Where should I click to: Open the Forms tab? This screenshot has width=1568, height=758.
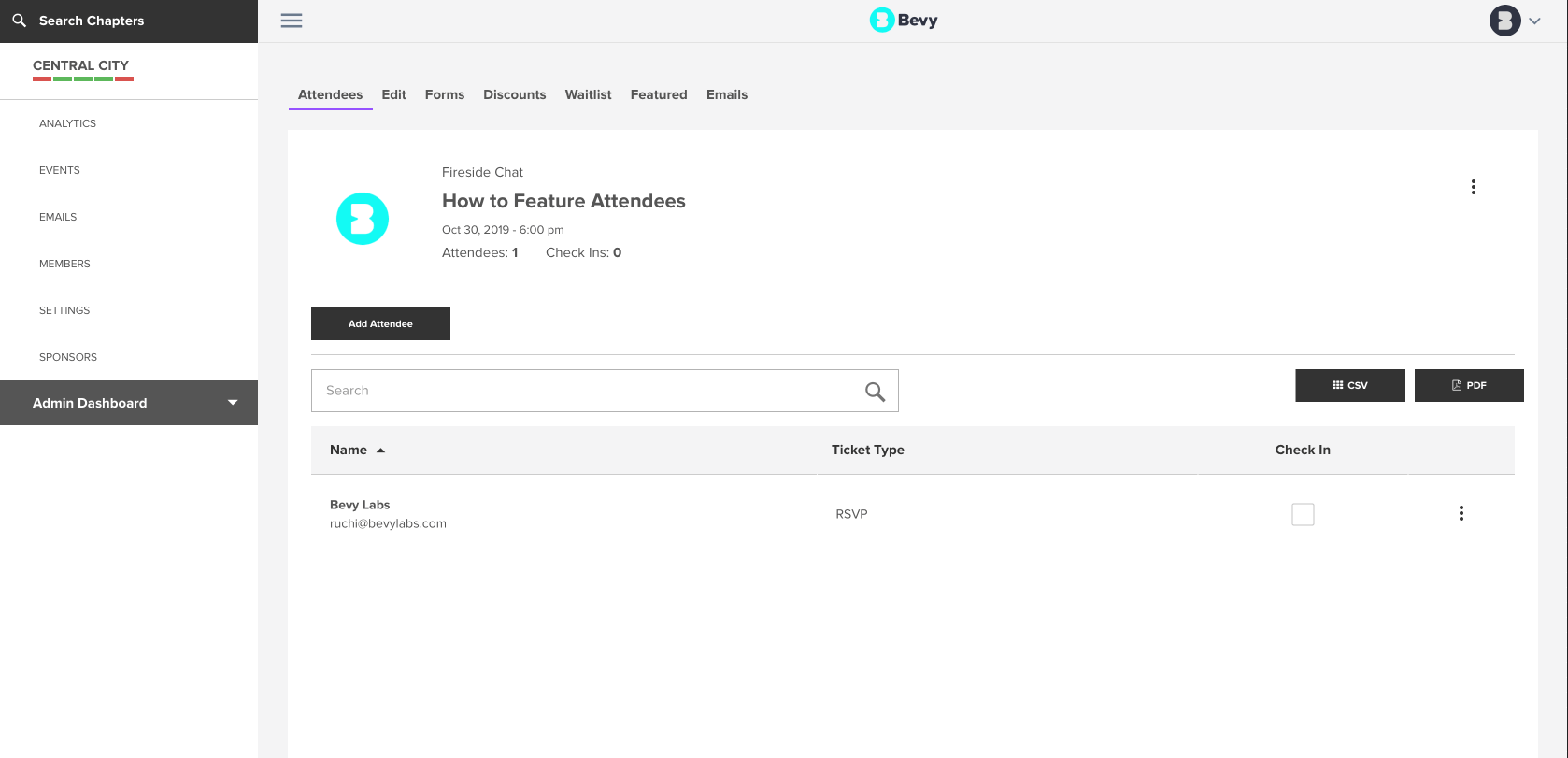445,94
